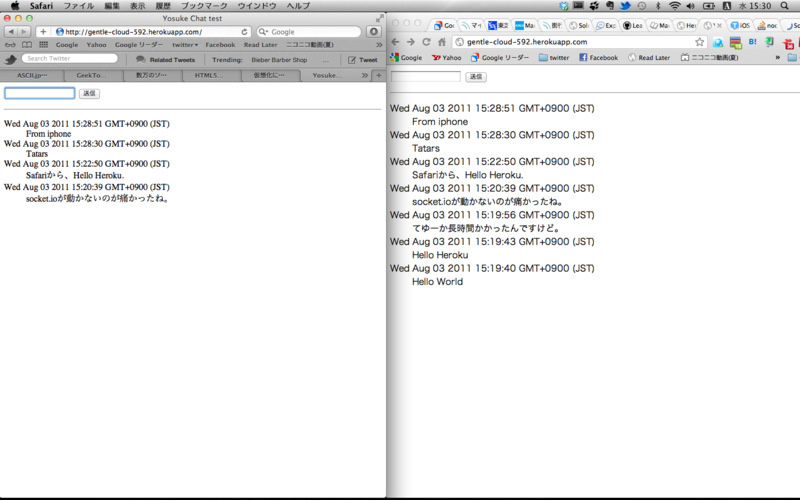Switch to the HTML5... tab in Safari
800x500 pixels.
coord(209,76)
